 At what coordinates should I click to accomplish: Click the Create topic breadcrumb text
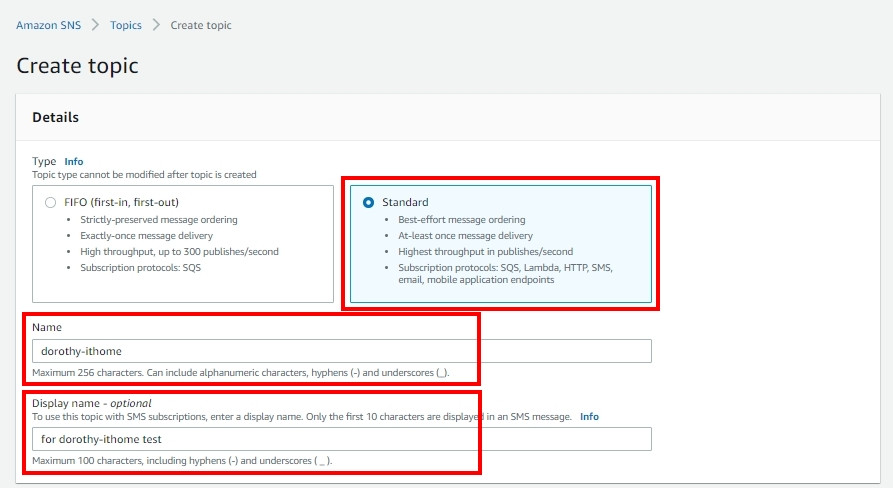click(201, 25)
